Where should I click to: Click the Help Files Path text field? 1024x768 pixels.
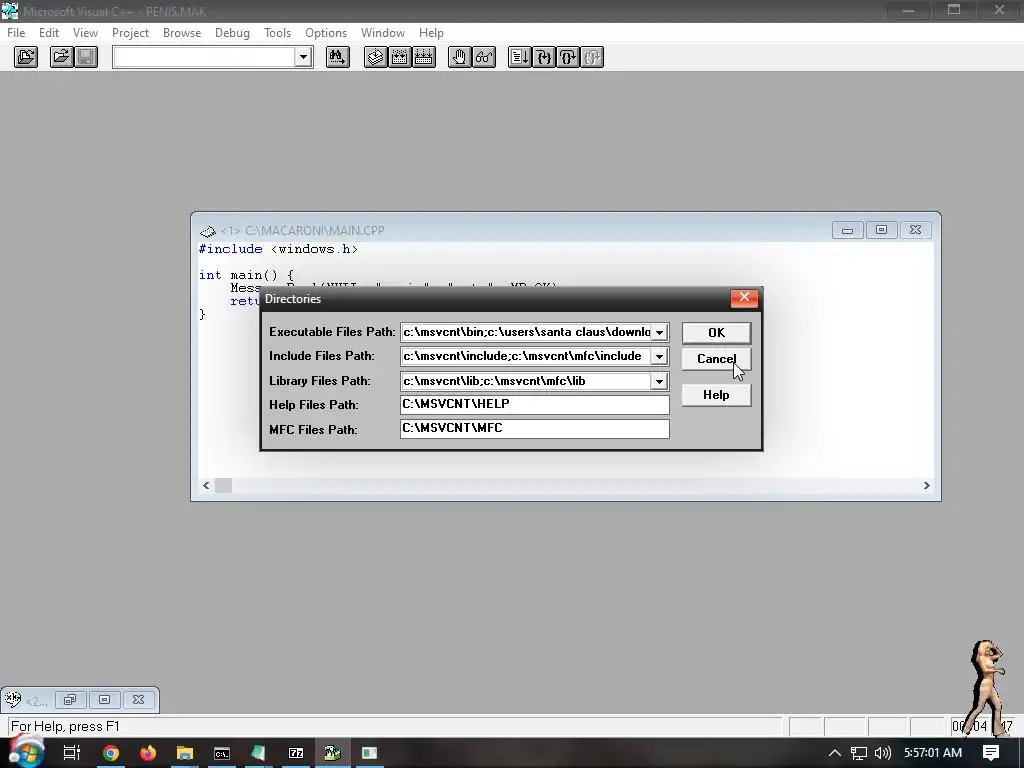click(535, 404)
